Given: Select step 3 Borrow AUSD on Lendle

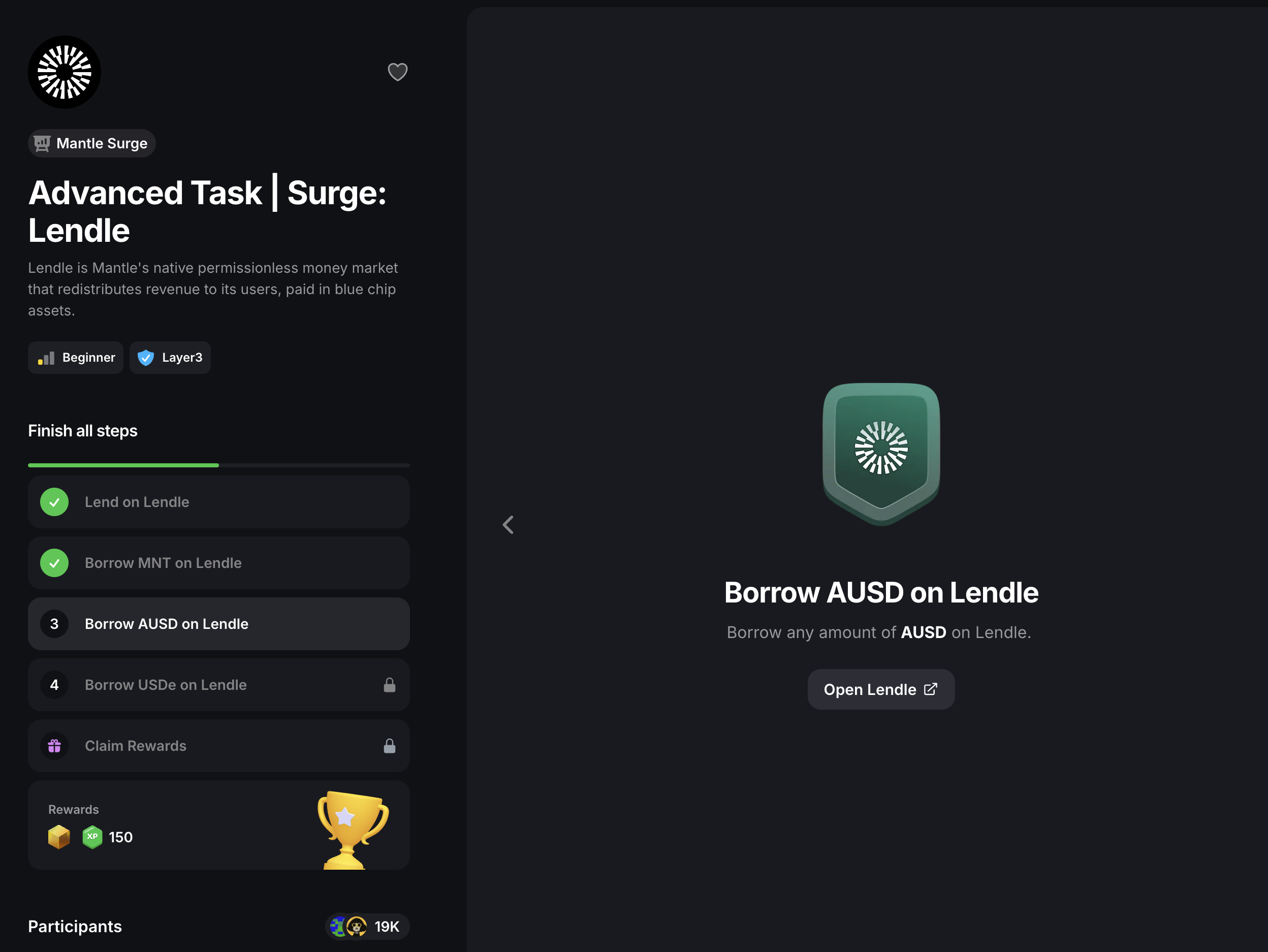Looking at the screenshot, I should point(218,624).
